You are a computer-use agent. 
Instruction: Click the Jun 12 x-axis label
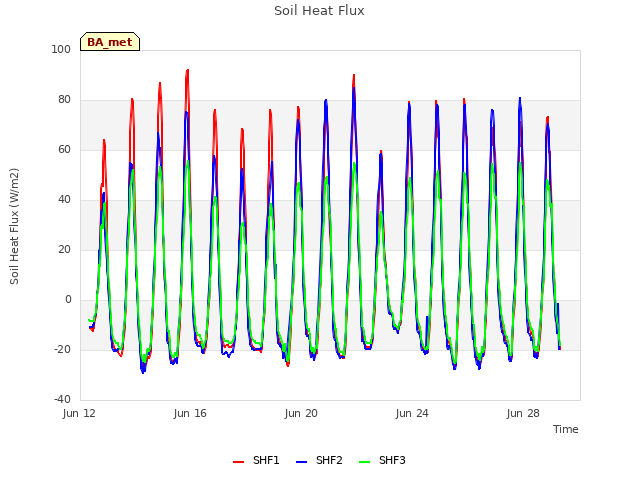tap(79, 413)
